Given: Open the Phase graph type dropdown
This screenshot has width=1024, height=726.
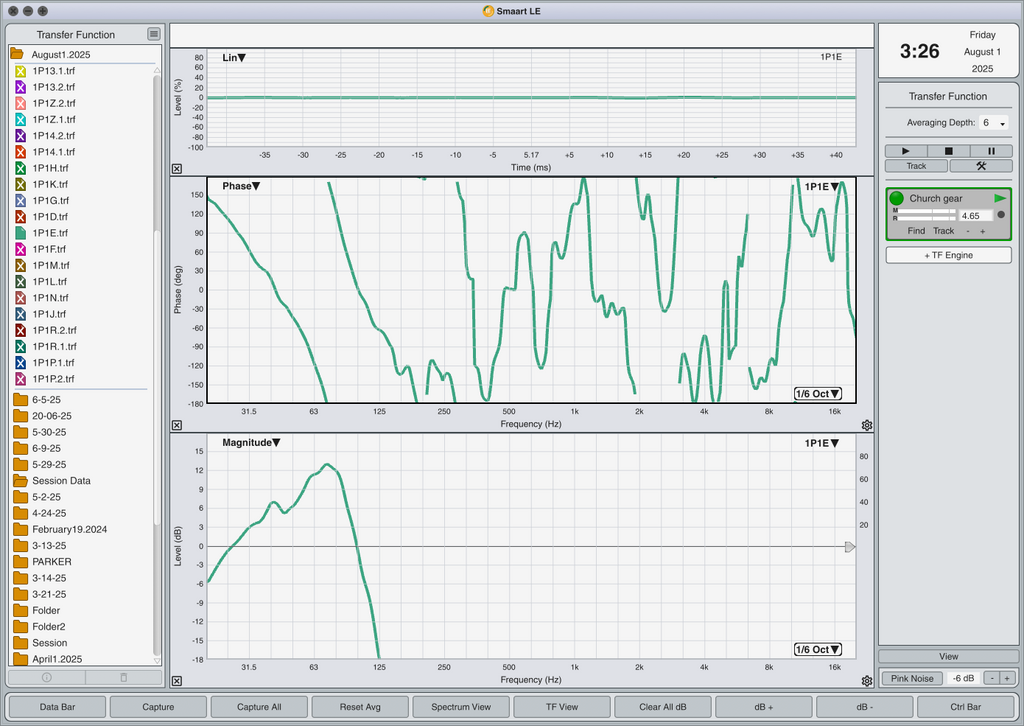Looking at the screenshot, I should (x=241, y=186).
